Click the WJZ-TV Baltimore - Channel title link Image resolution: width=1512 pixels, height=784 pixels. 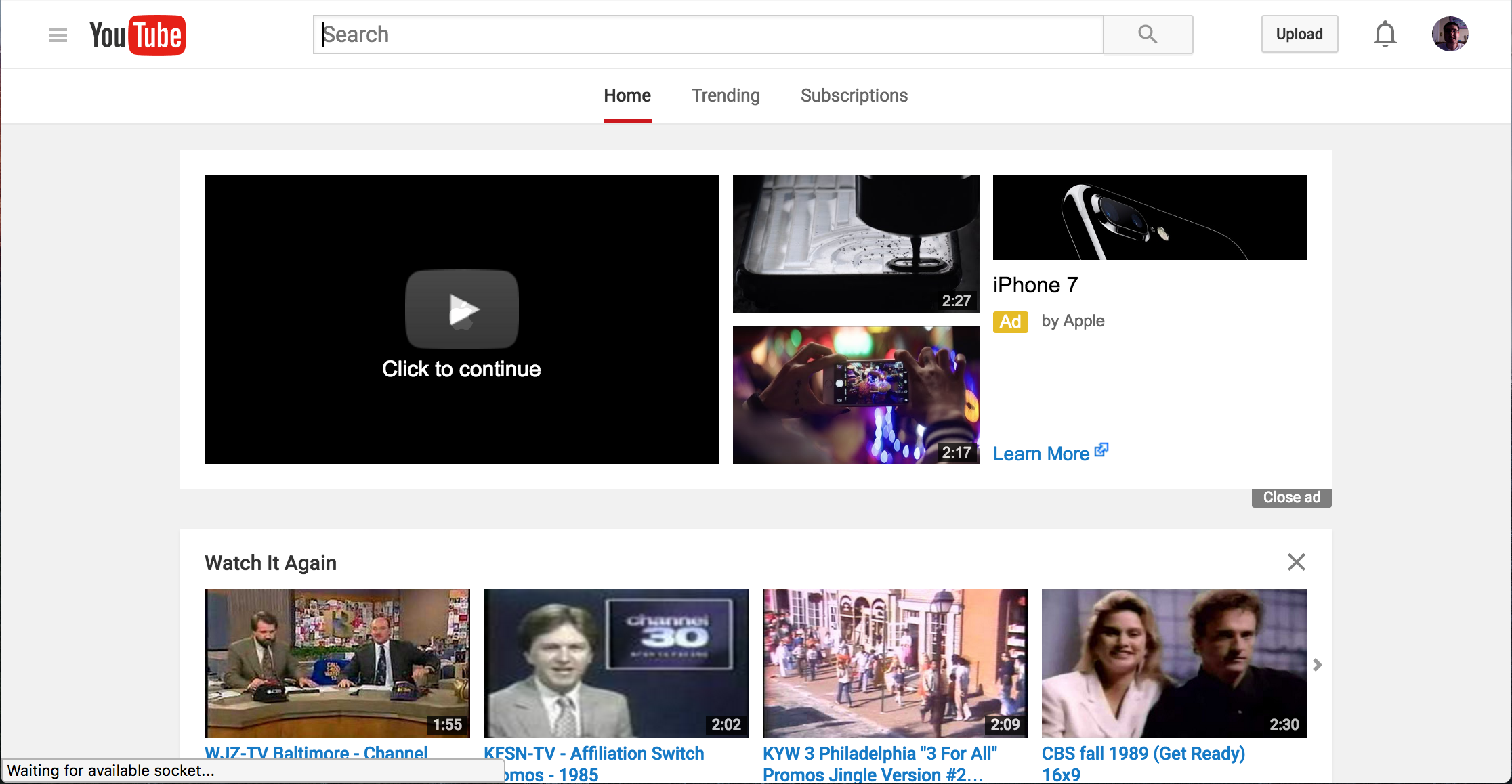pos(316,751)
